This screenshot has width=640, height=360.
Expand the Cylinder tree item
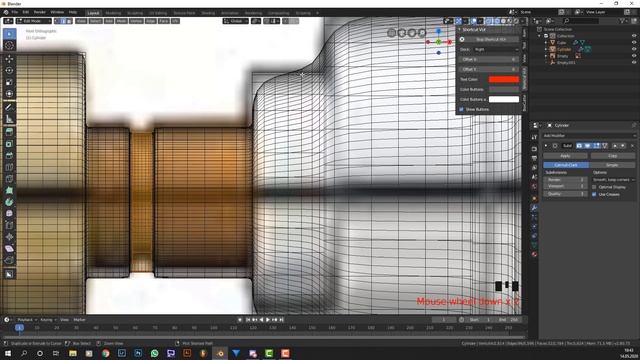tap(546, 49)
